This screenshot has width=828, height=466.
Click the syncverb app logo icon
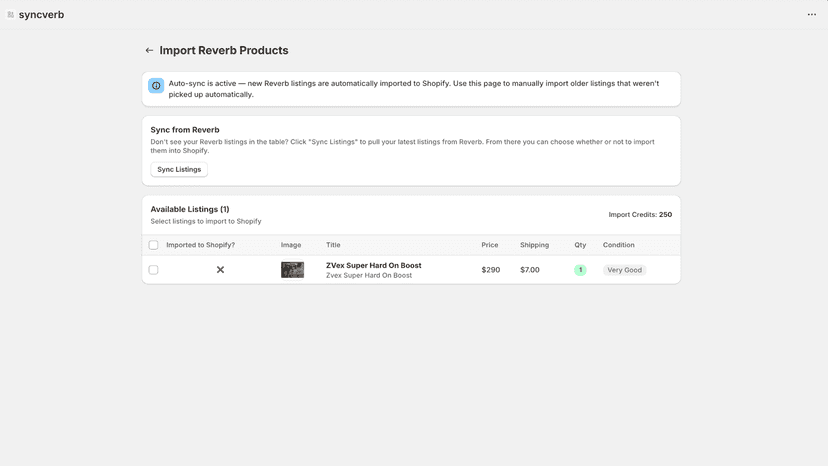[11, 15]
